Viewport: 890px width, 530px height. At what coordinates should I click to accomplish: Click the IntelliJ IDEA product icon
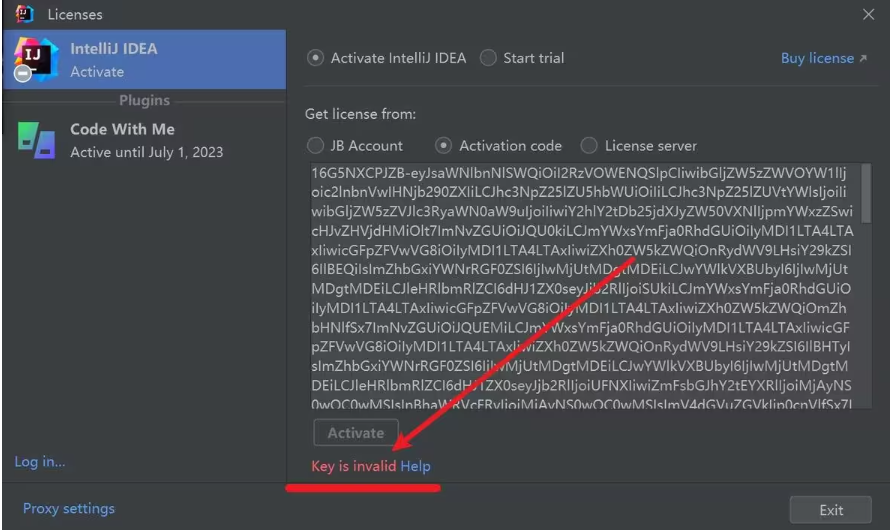33,59
